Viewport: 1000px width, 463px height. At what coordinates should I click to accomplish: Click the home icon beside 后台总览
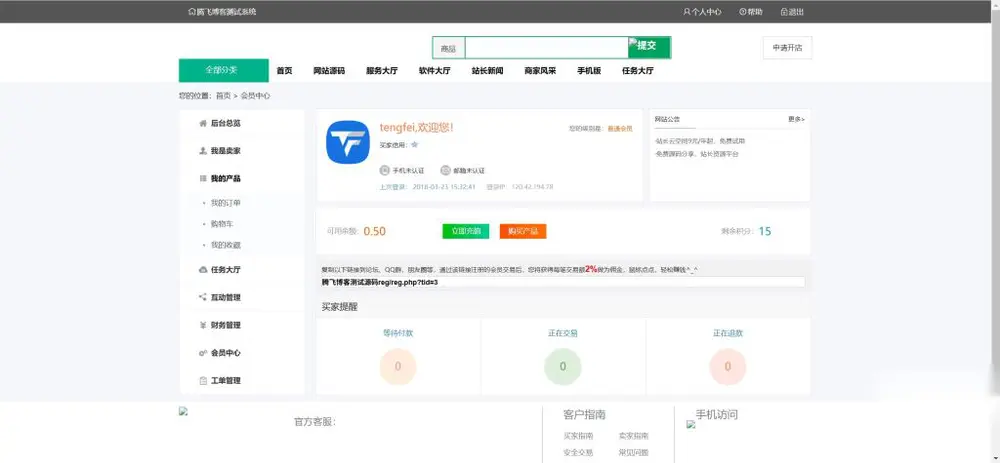point(203,123)
